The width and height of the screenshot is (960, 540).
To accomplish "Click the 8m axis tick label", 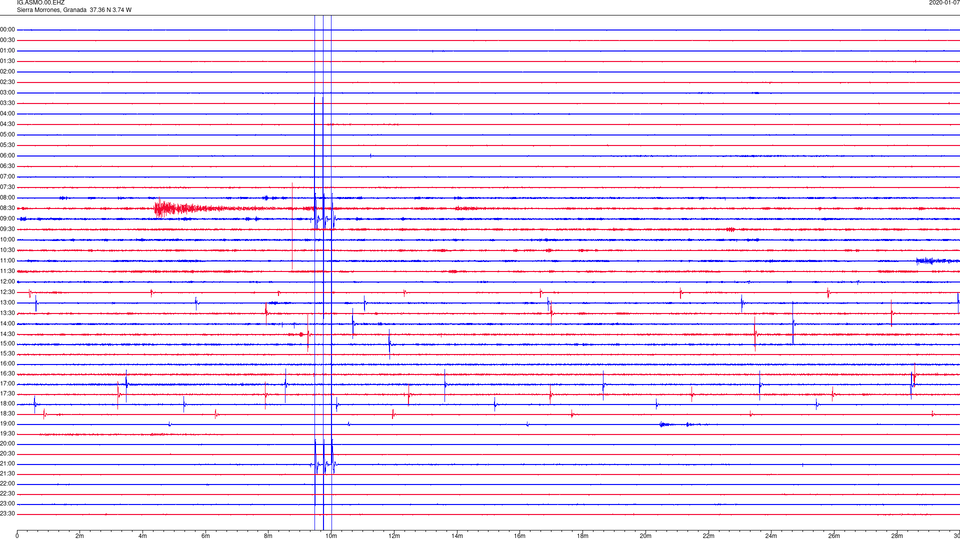I will coord(268,536).
